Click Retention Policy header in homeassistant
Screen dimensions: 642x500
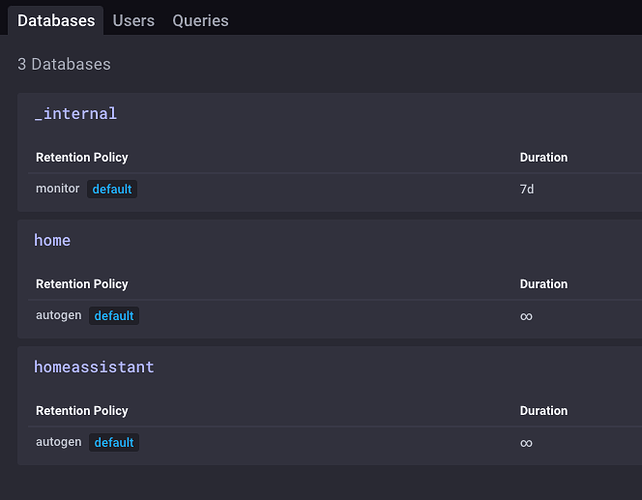pyautogui.click(x=82, y=411)
